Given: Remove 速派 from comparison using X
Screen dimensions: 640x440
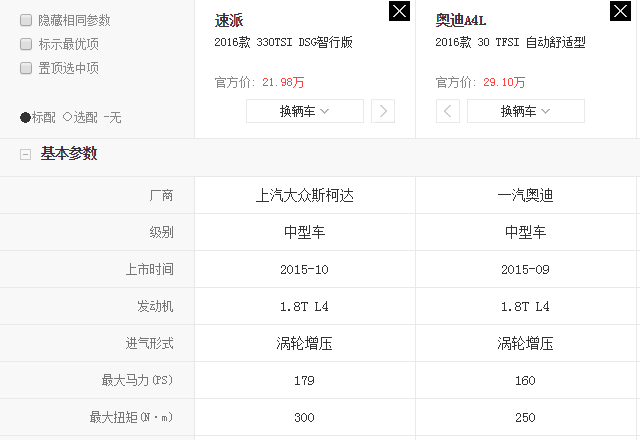Looking at the screenshot, I should 399,11.
